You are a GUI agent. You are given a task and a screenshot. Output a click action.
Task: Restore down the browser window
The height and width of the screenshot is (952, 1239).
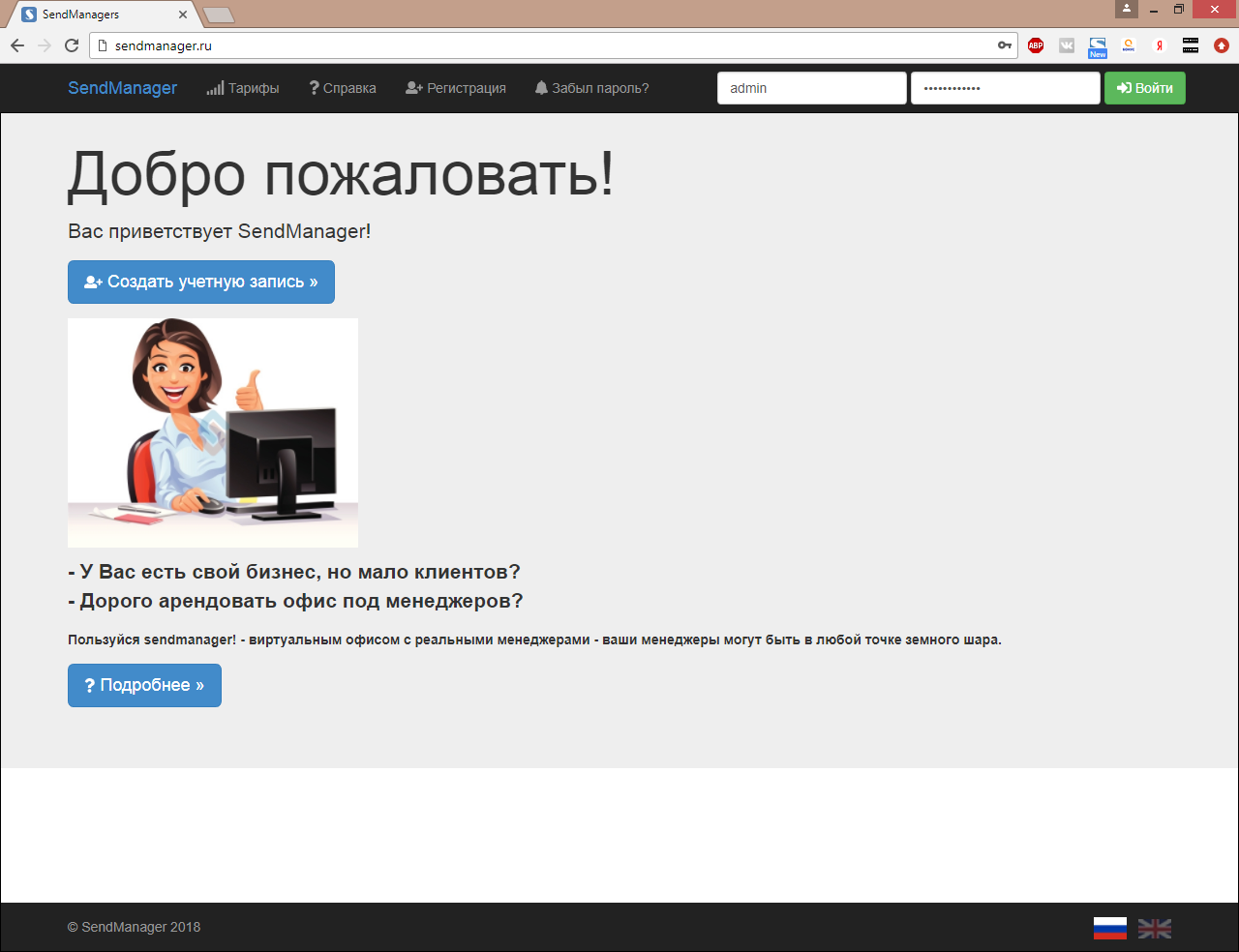pyautogui.click(x=1179, y=10)
